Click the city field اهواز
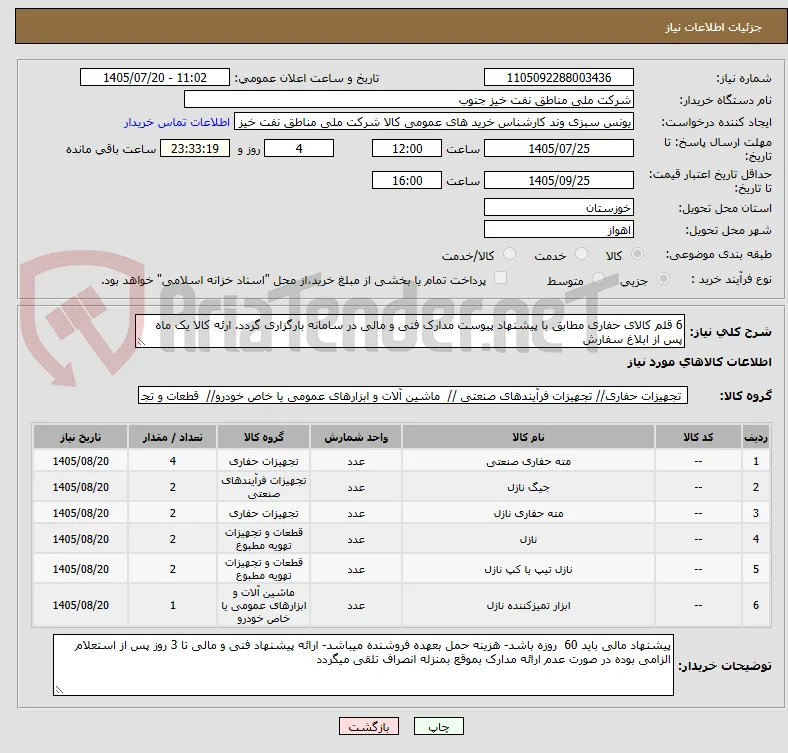This screenshot has width=788, height=753. pos(558,229)
